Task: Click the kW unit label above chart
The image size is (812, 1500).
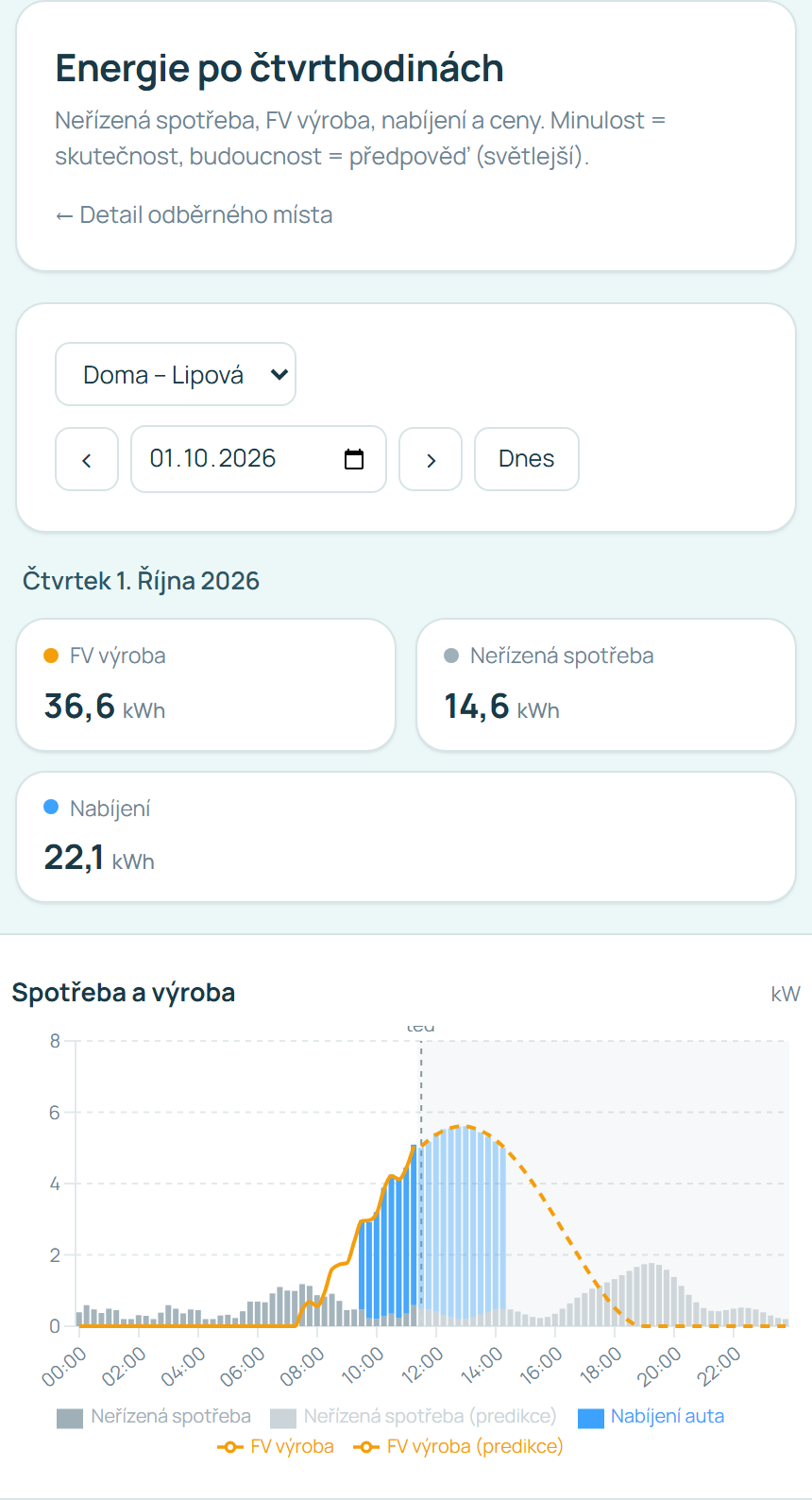Action: click(x=786, y=994)
